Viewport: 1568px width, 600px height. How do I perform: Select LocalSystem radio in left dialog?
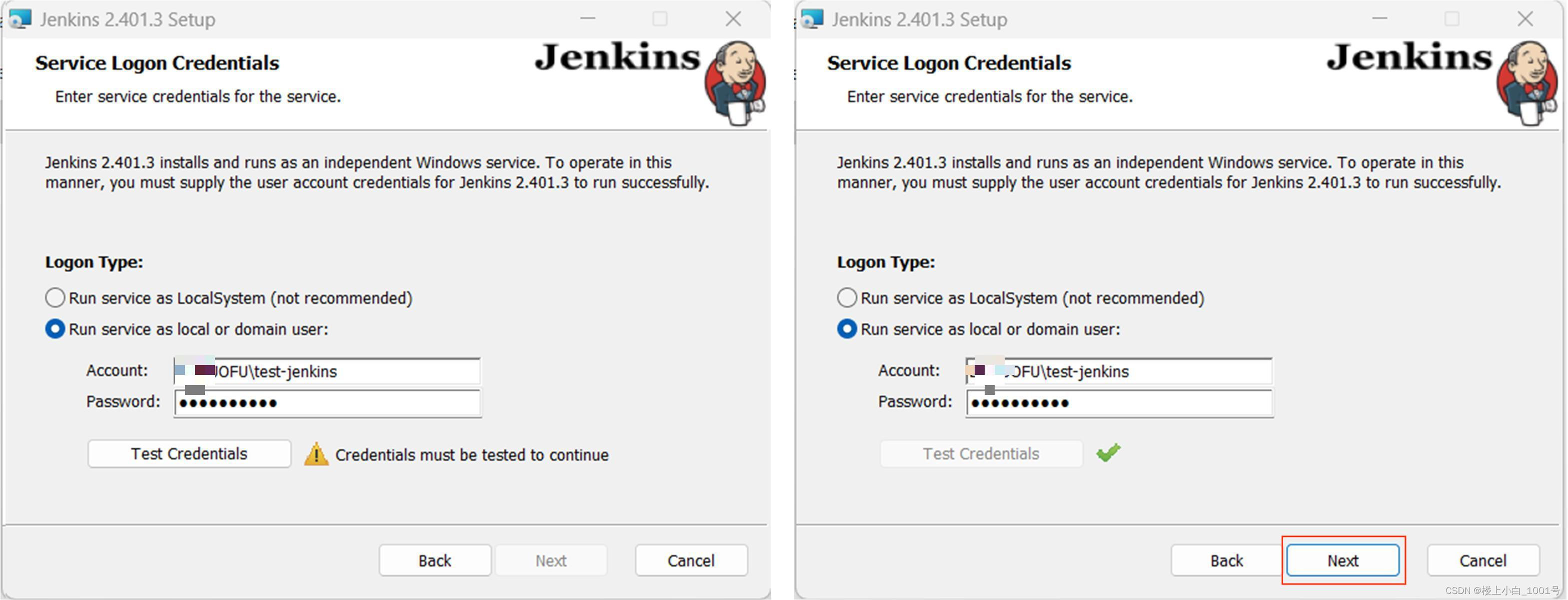pyautogui.click(x=55, y=298)
